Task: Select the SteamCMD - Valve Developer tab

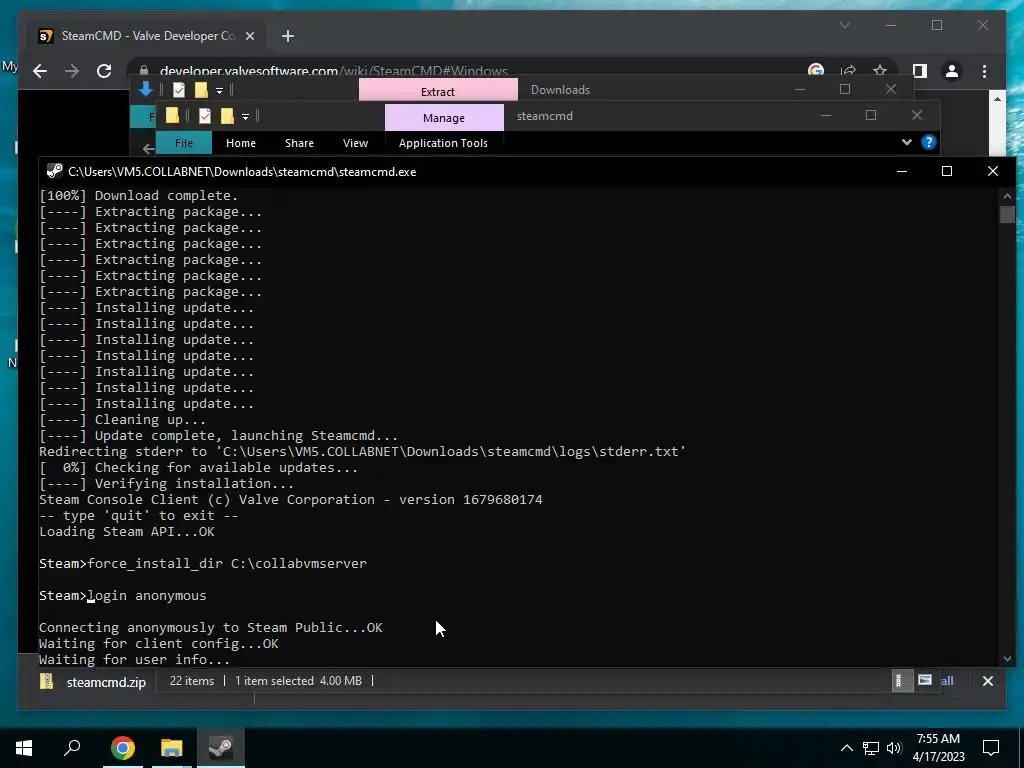Action: tap(146, 36)
